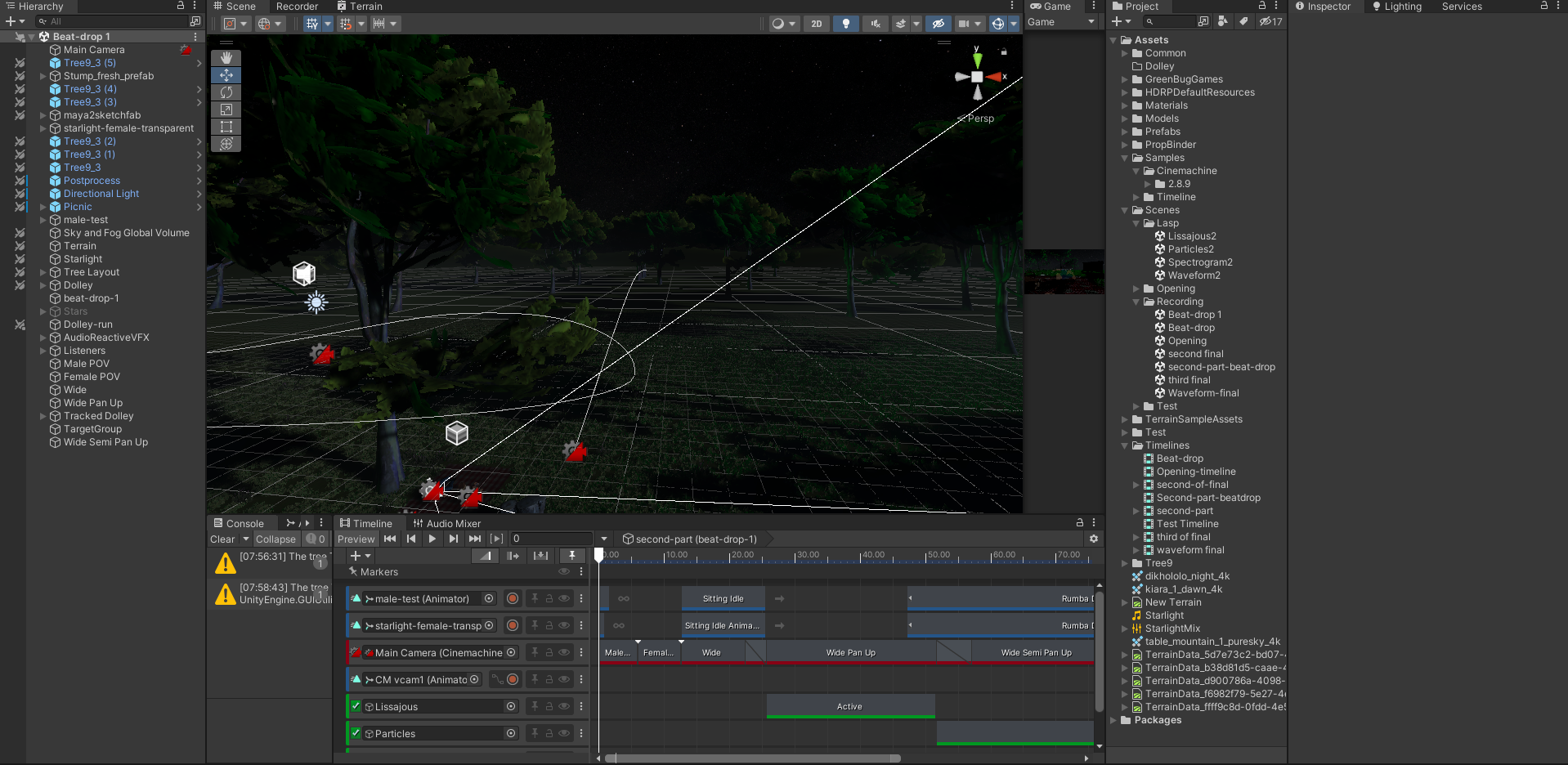Open the Timeline add track plus menu
Image resolution: width=1568 pixels, height=765 pixels.
(361, 556)
